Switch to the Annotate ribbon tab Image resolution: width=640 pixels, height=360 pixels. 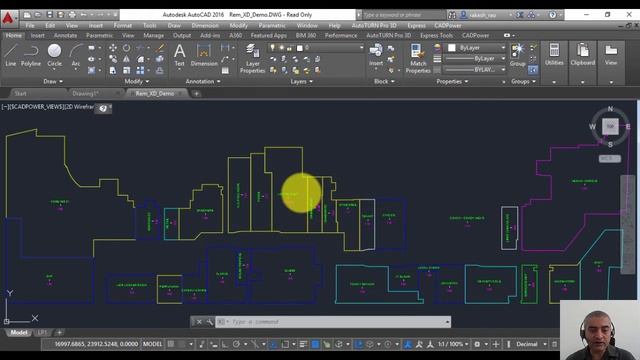(x=65, y=36)
